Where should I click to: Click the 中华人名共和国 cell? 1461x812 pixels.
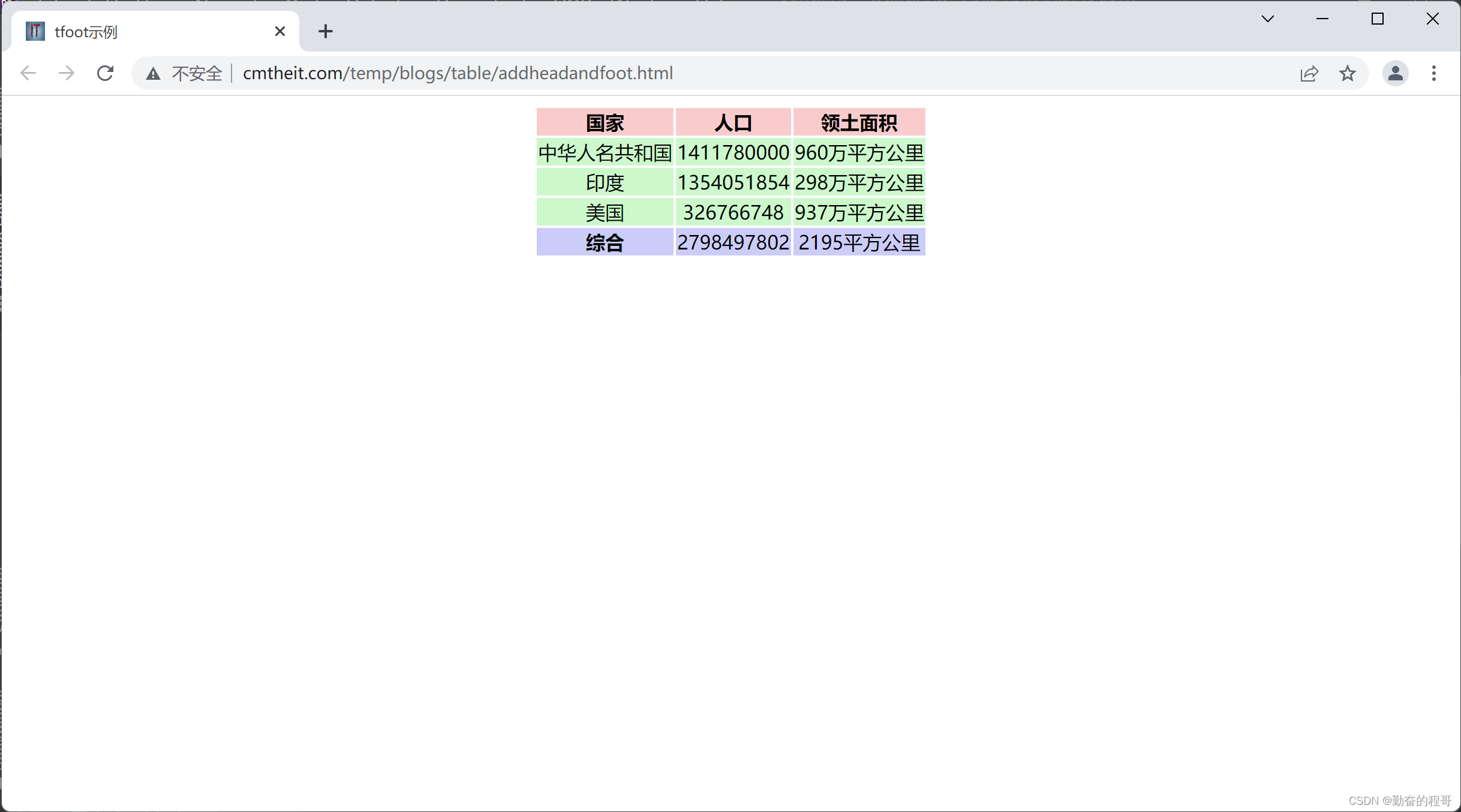pyautogui.click(x=605, y=152)
